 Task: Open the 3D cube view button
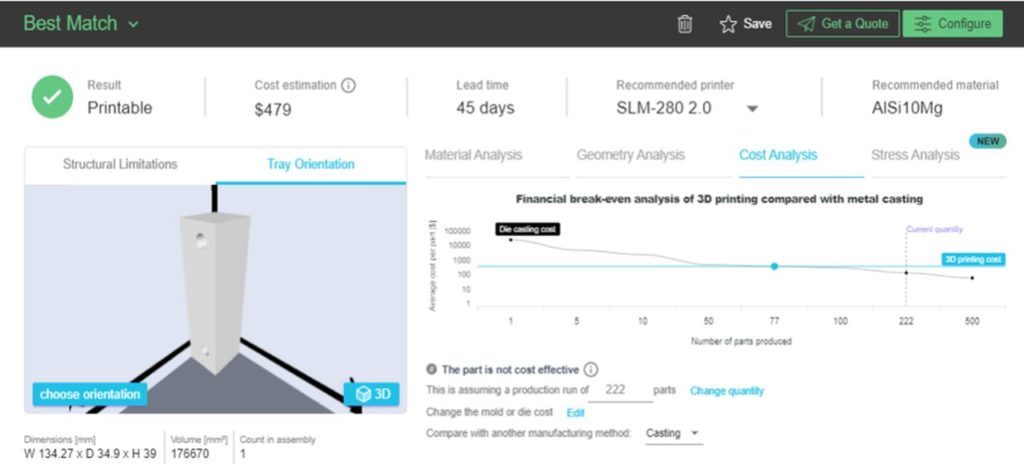click(x=373, y=394)
